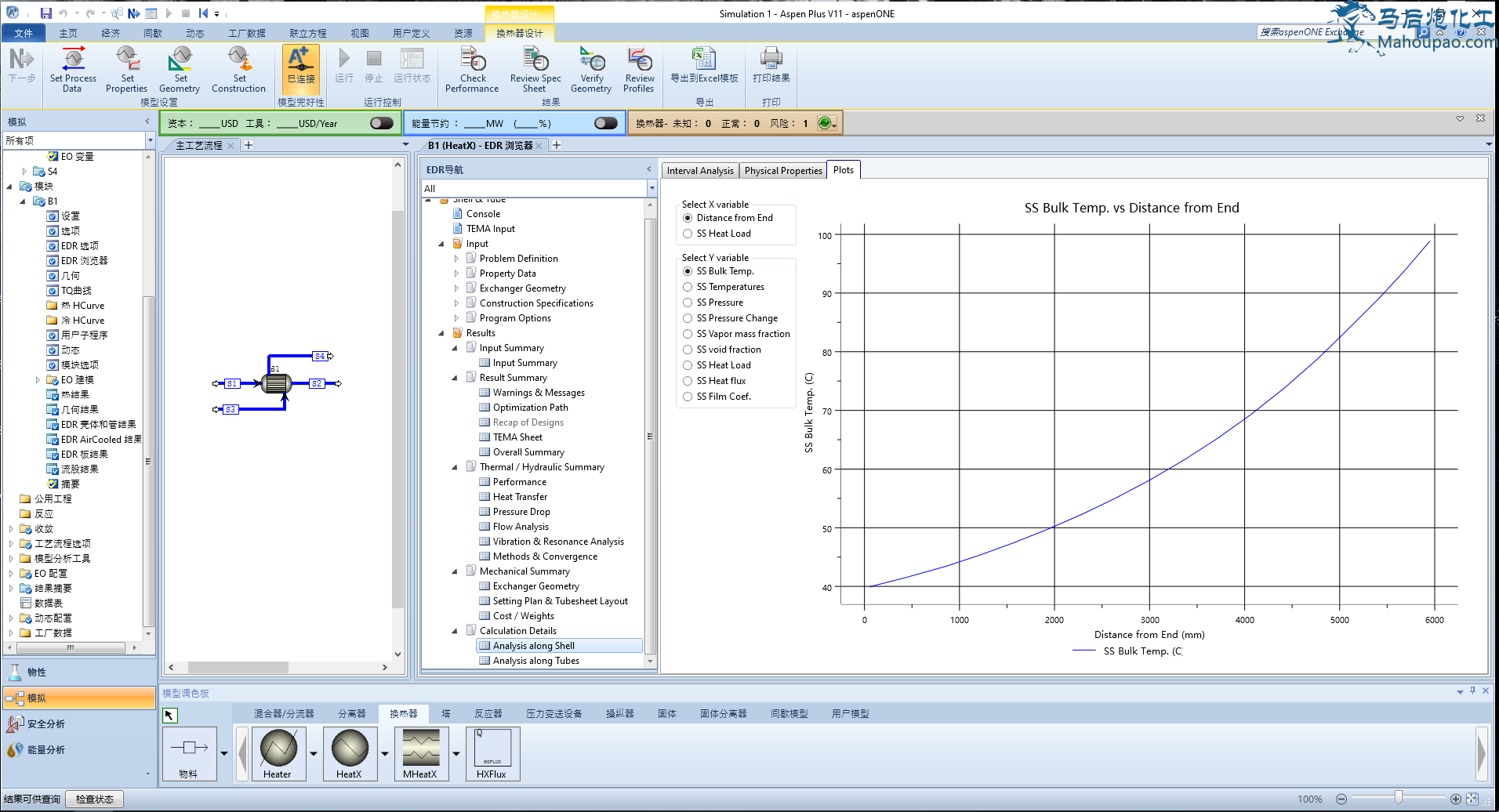Collapse the Results node in EDR tree
Screen dimensions: 1499x812
[441, 333]
